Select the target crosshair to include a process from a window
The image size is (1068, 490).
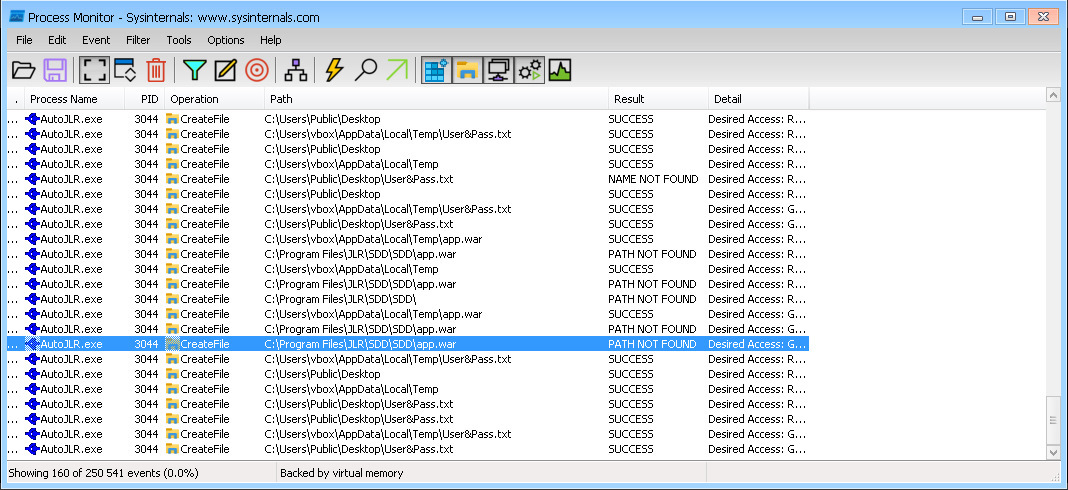coord(257,70)
